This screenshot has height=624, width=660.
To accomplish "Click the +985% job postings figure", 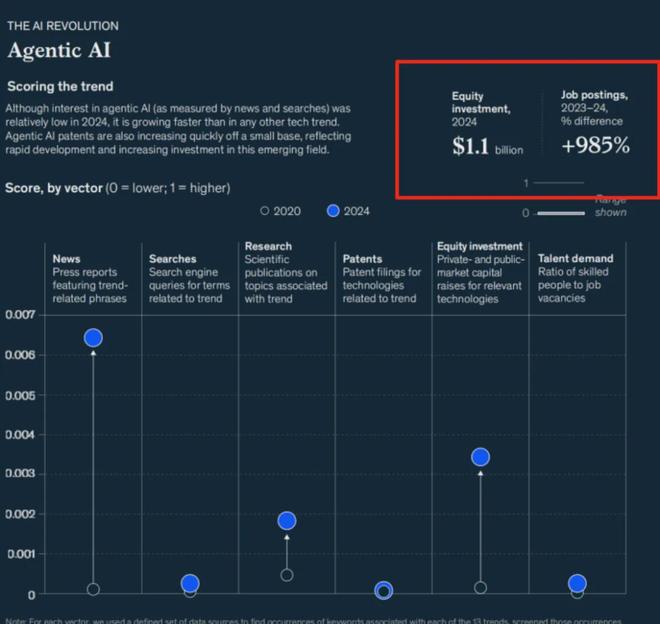I will coord(596,145).
